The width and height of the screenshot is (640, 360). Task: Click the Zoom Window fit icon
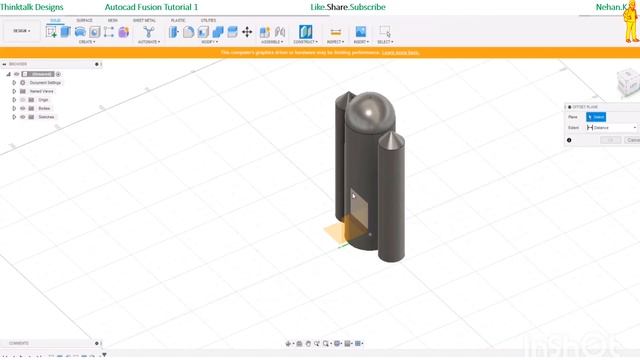click(x=326, y=344)
